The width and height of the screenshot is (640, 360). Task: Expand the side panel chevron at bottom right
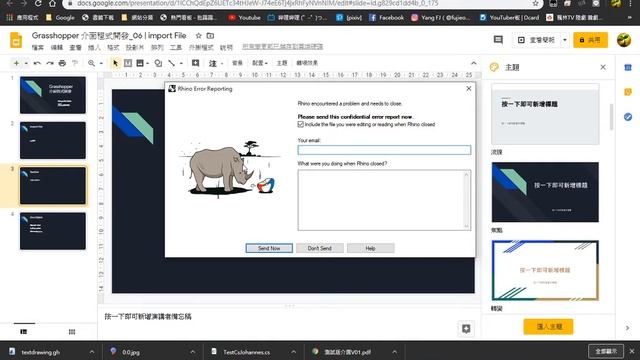(x=627, y=328)
